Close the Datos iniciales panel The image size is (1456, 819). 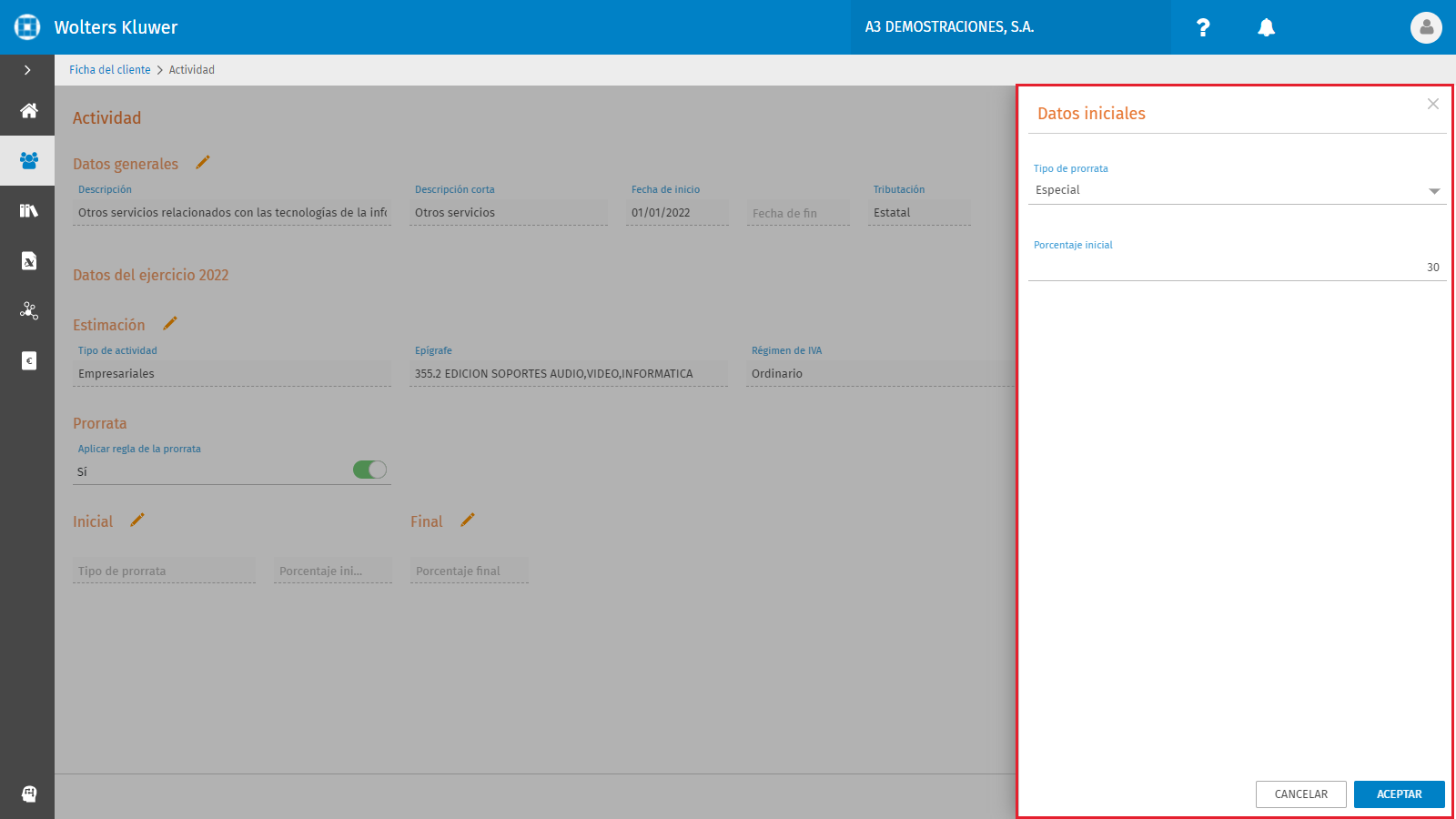point(1433,104)
